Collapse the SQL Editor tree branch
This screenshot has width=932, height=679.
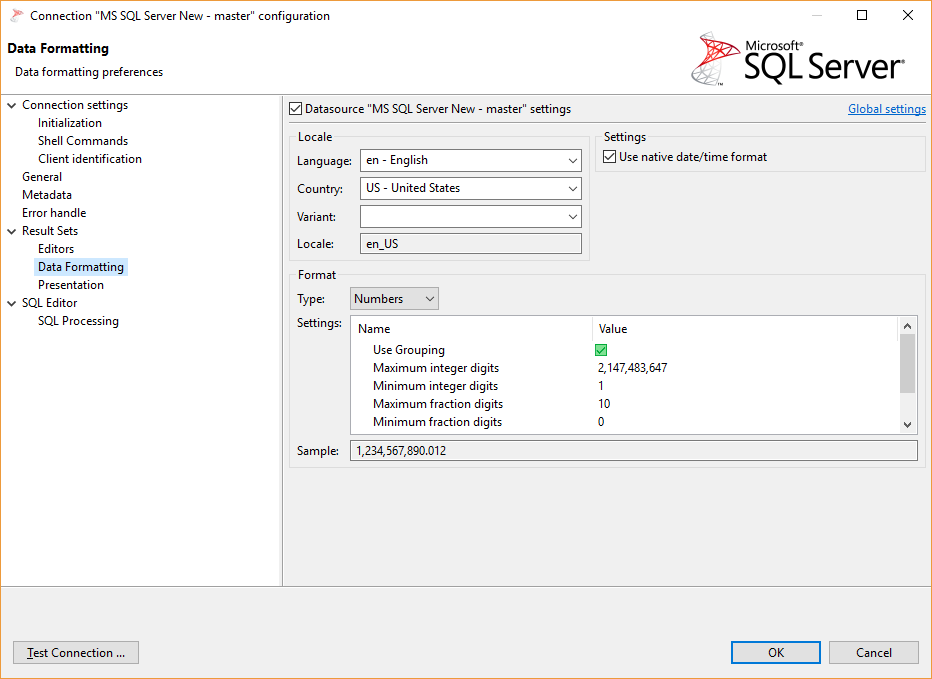point(12,302)
